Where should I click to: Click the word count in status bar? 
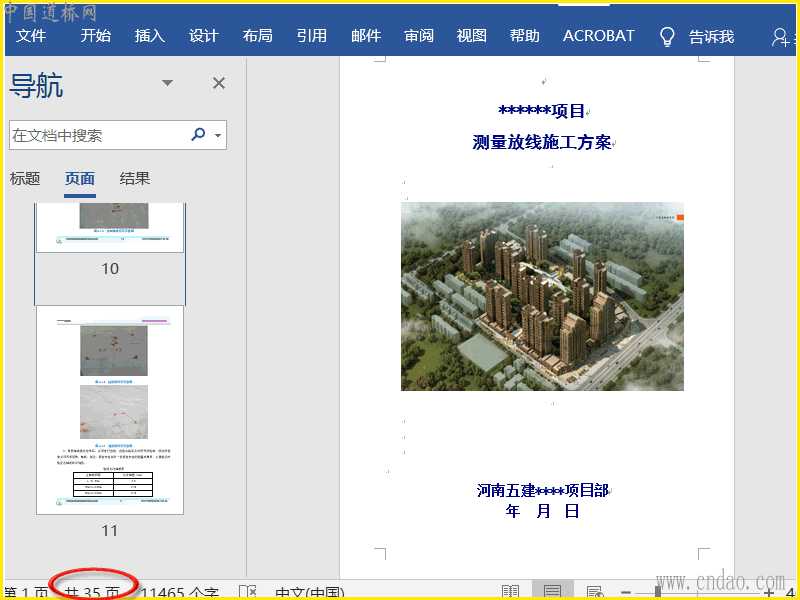pos(180,593)
